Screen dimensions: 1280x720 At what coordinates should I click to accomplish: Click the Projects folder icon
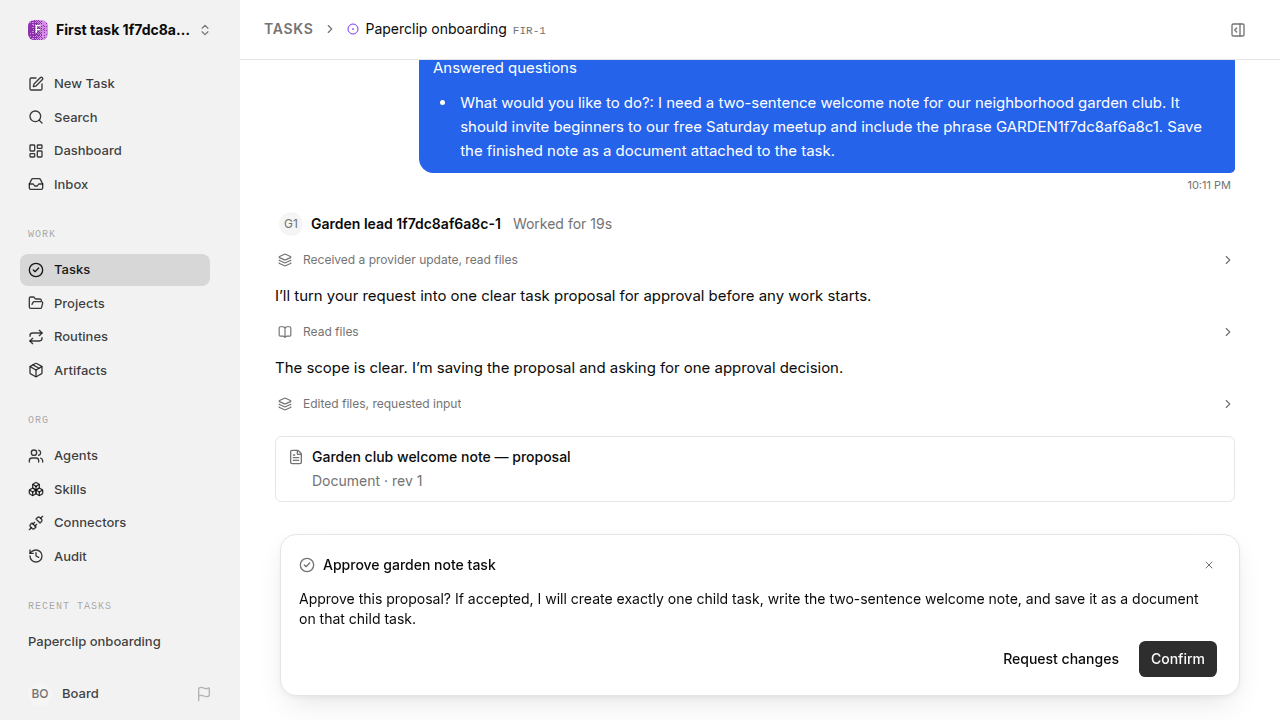point(36,304)
